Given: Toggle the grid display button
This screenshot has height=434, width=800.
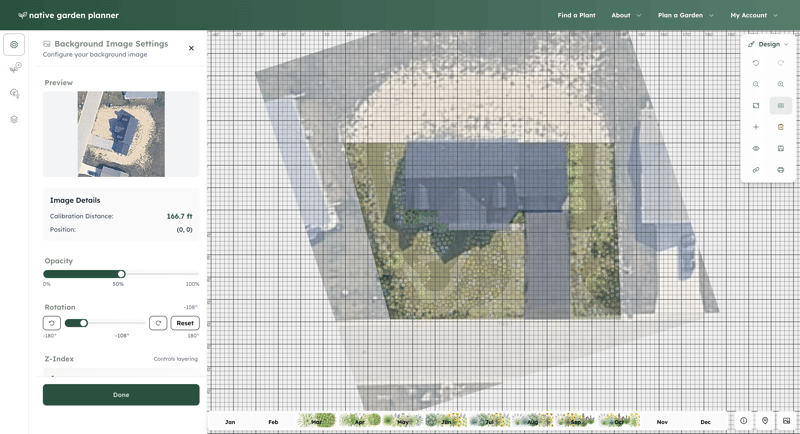Looking at the screenshot, I should click(x=781, y=106).
